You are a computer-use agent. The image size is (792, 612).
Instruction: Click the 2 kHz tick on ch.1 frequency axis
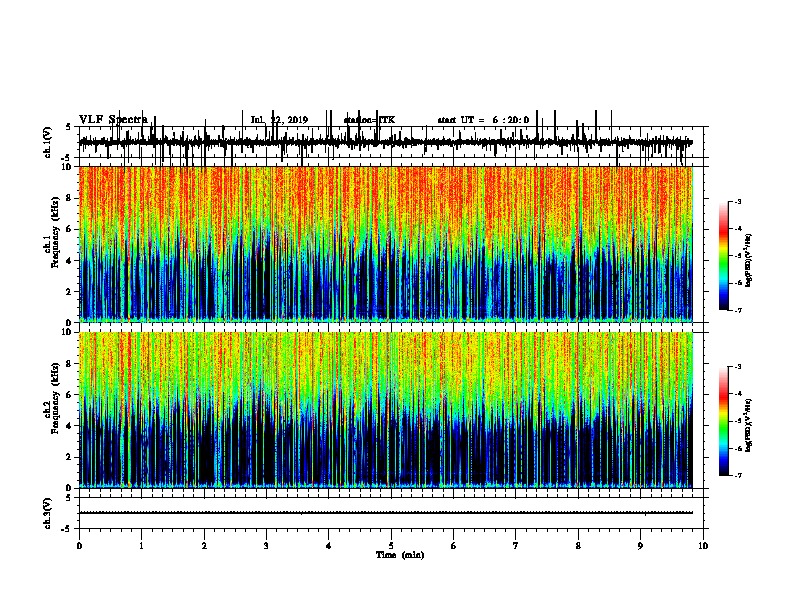pyautogui.click(x=70, y=291)
